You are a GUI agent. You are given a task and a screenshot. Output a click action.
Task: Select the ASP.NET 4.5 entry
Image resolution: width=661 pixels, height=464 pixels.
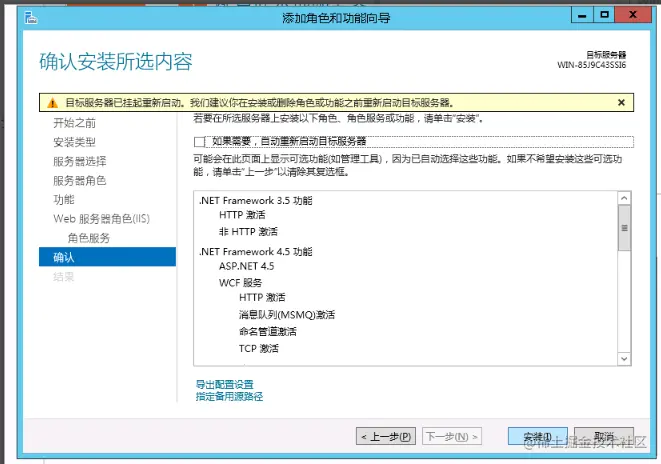247,266
